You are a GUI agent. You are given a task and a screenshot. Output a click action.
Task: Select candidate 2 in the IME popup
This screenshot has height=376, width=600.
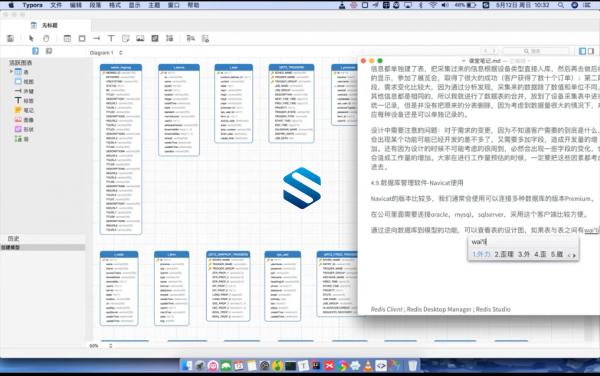[504, 254]
